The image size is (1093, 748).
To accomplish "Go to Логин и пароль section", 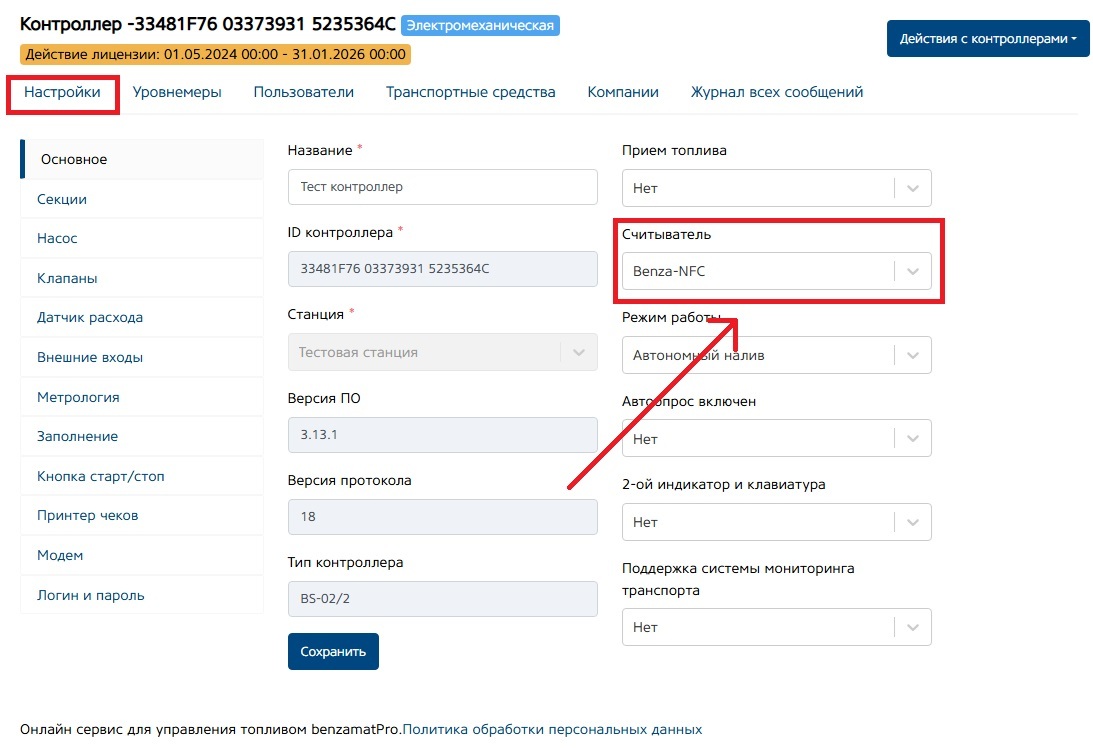I will coord(91,595).
